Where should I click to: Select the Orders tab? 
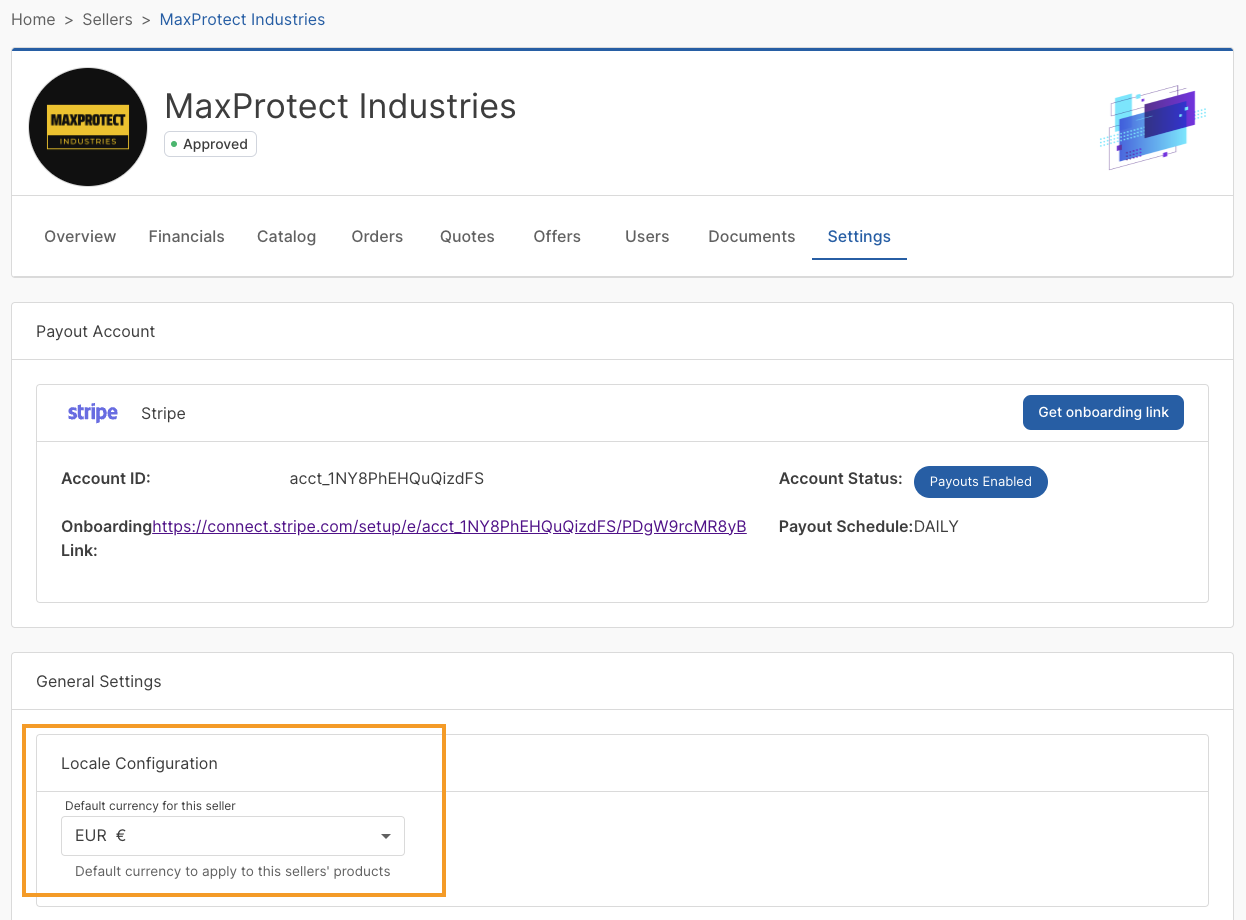tap(377, 237)
